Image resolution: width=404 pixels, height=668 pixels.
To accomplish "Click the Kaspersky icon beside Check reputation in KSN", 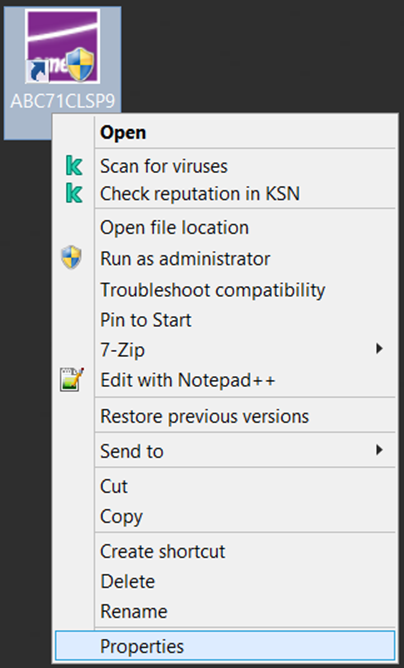I will click(74, 193).
